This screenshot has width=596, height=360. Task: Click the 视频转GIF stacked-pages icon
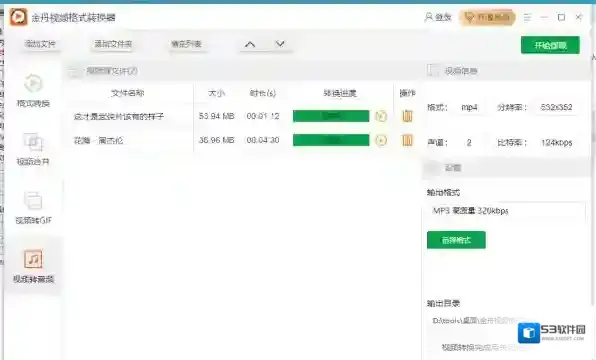click(33, 200)
